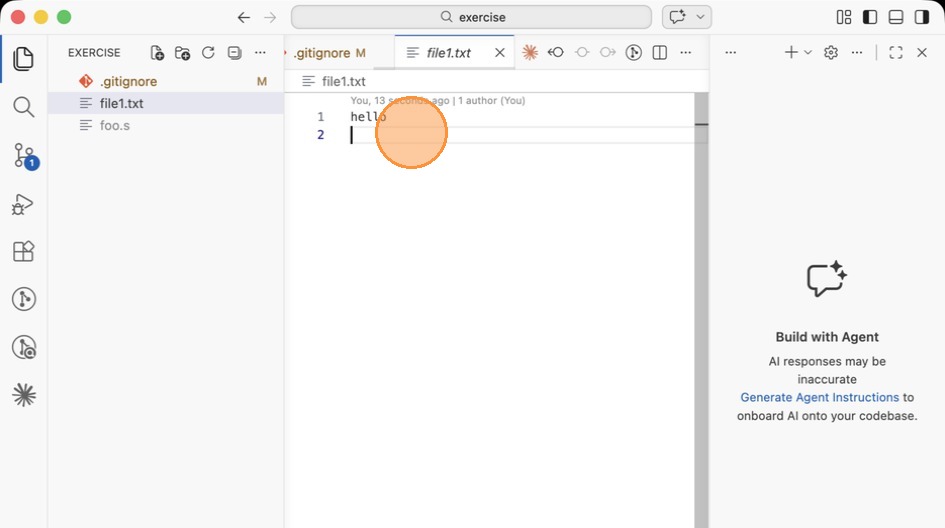Expand the new chat dropdown chevron
The image size is (945, 528).
[808, 53]
